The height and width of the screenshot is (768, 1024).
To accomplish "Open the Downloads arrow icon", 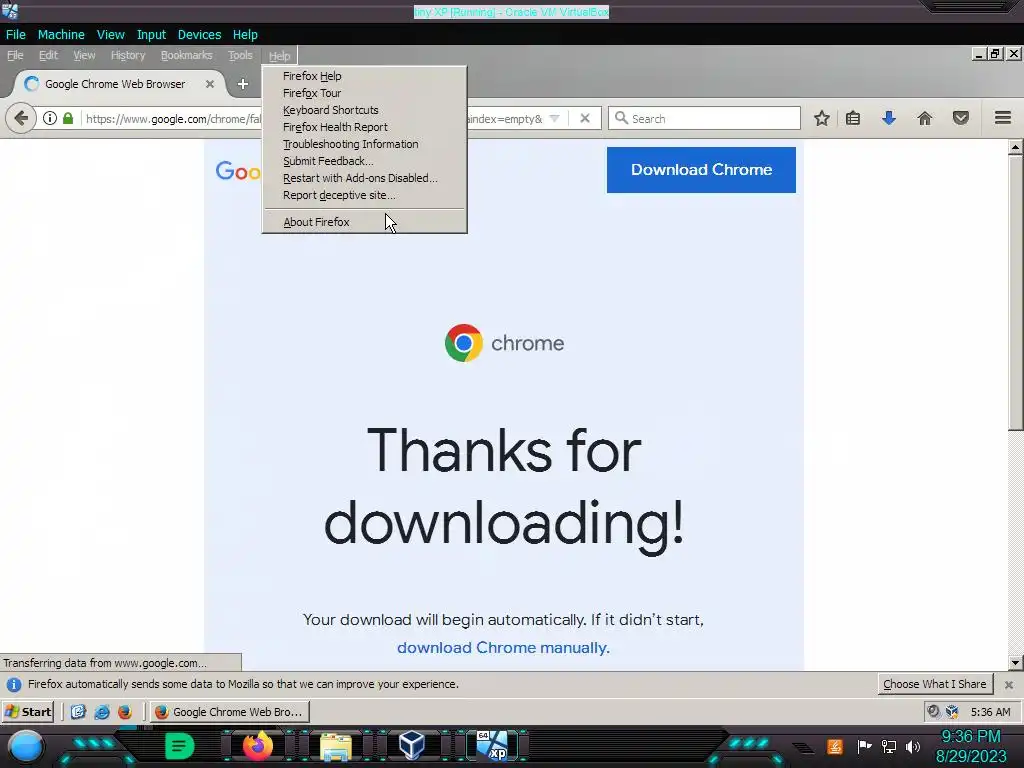I will (889, 118).
